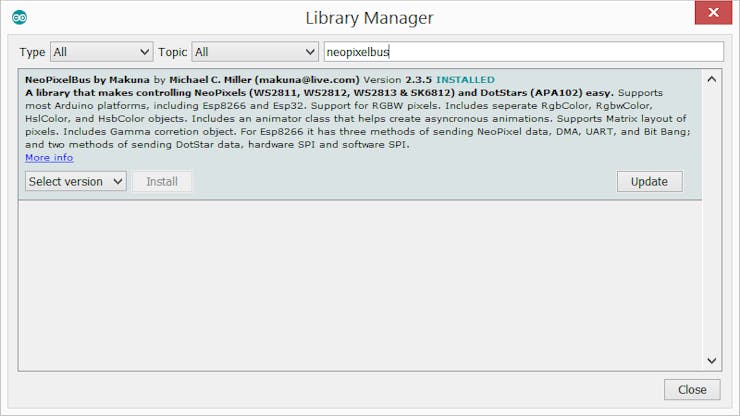Open the More info link for NeoPixelBus
The width and height of the screenshot is (740, 416).
click(49, 158)
